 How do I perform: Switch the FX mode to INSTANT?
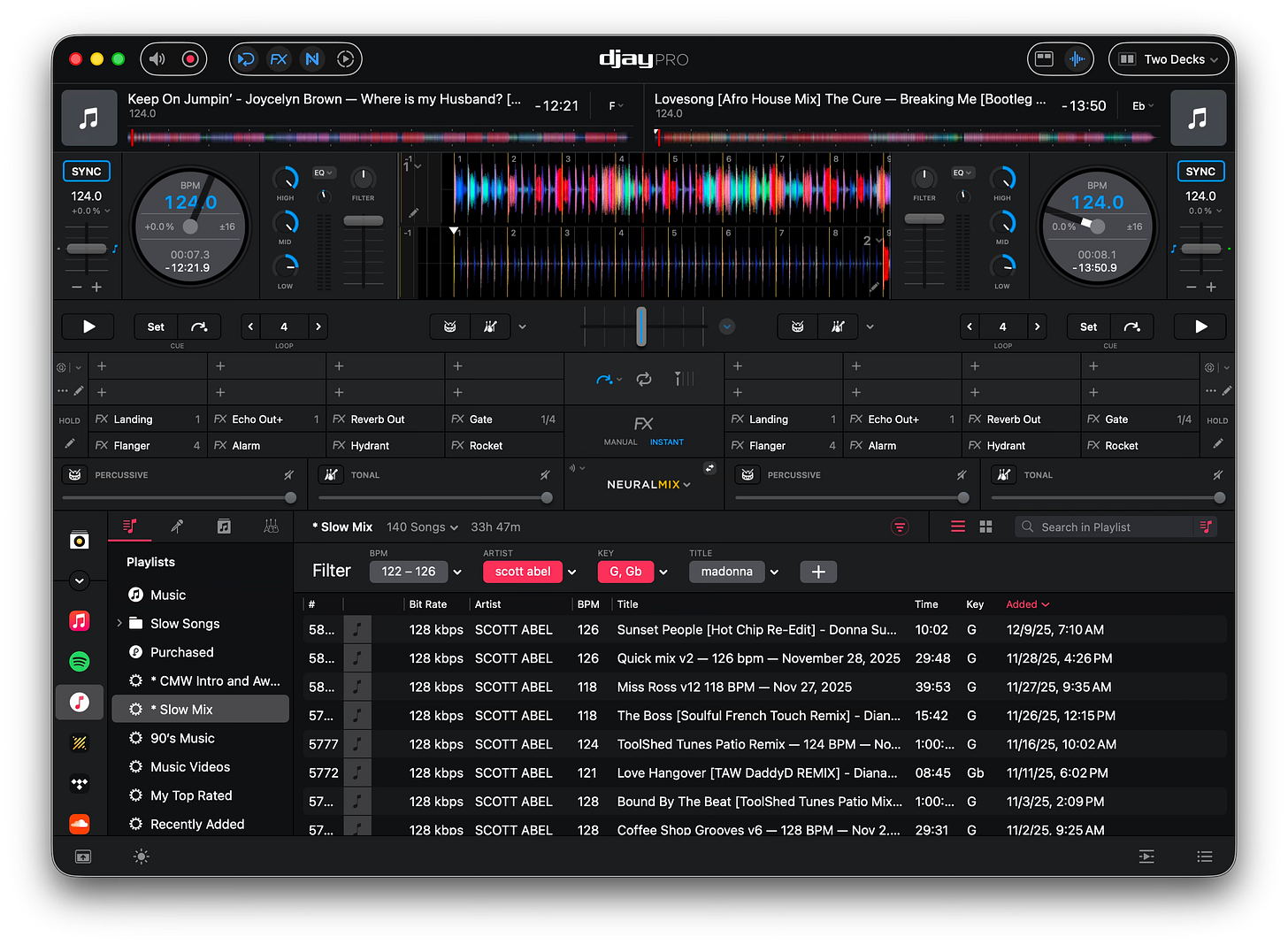(667, 442)
